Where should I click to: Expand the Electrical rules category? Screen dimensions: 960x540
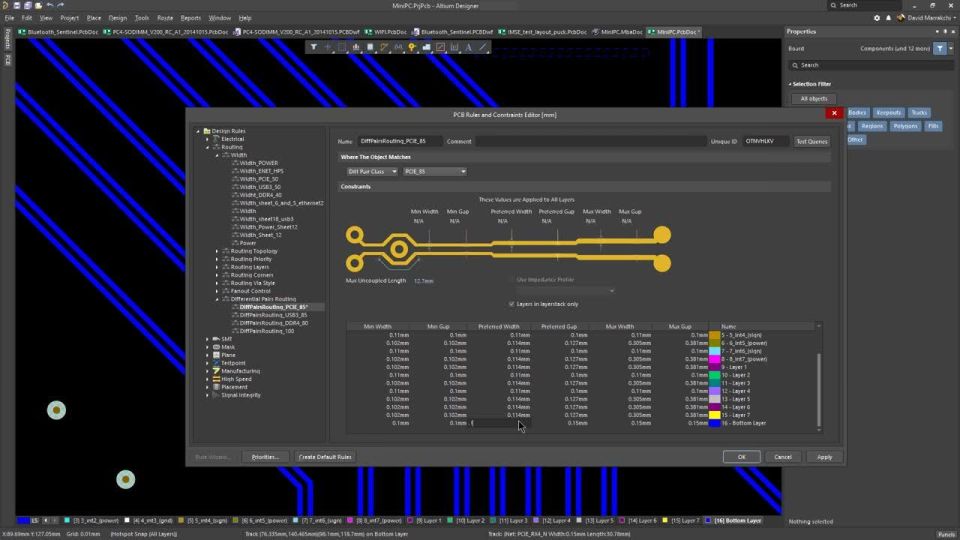pos(208,139)
